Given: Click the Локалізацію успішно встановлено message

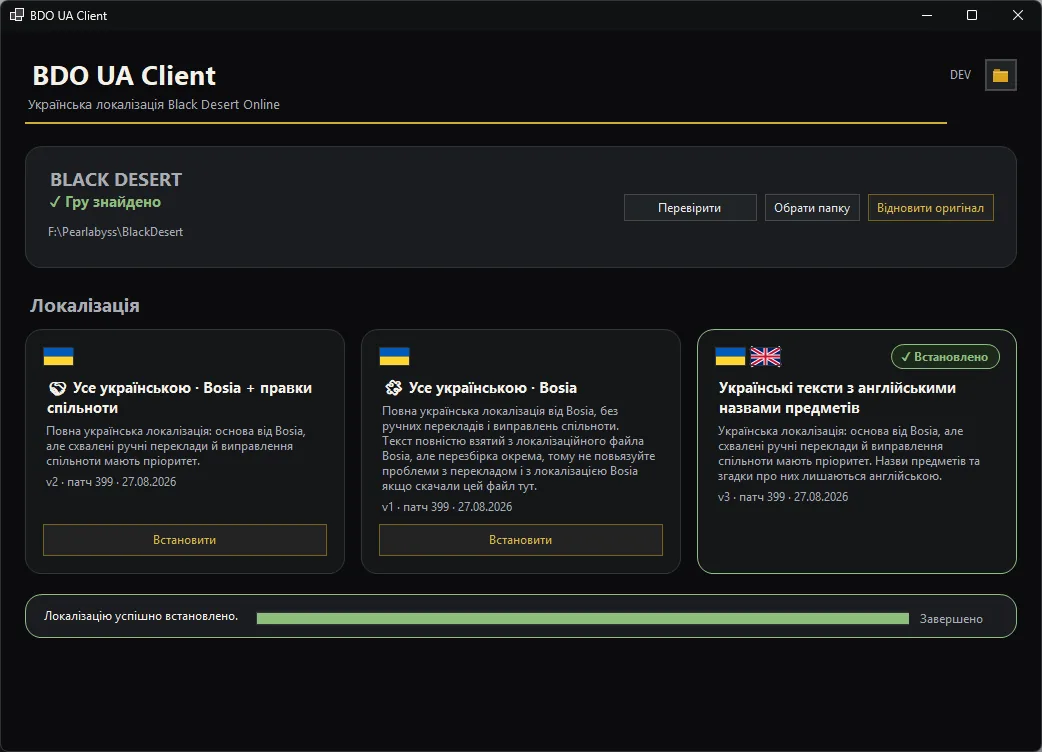Looking at the screenshot, I should [x=141, y=616].
